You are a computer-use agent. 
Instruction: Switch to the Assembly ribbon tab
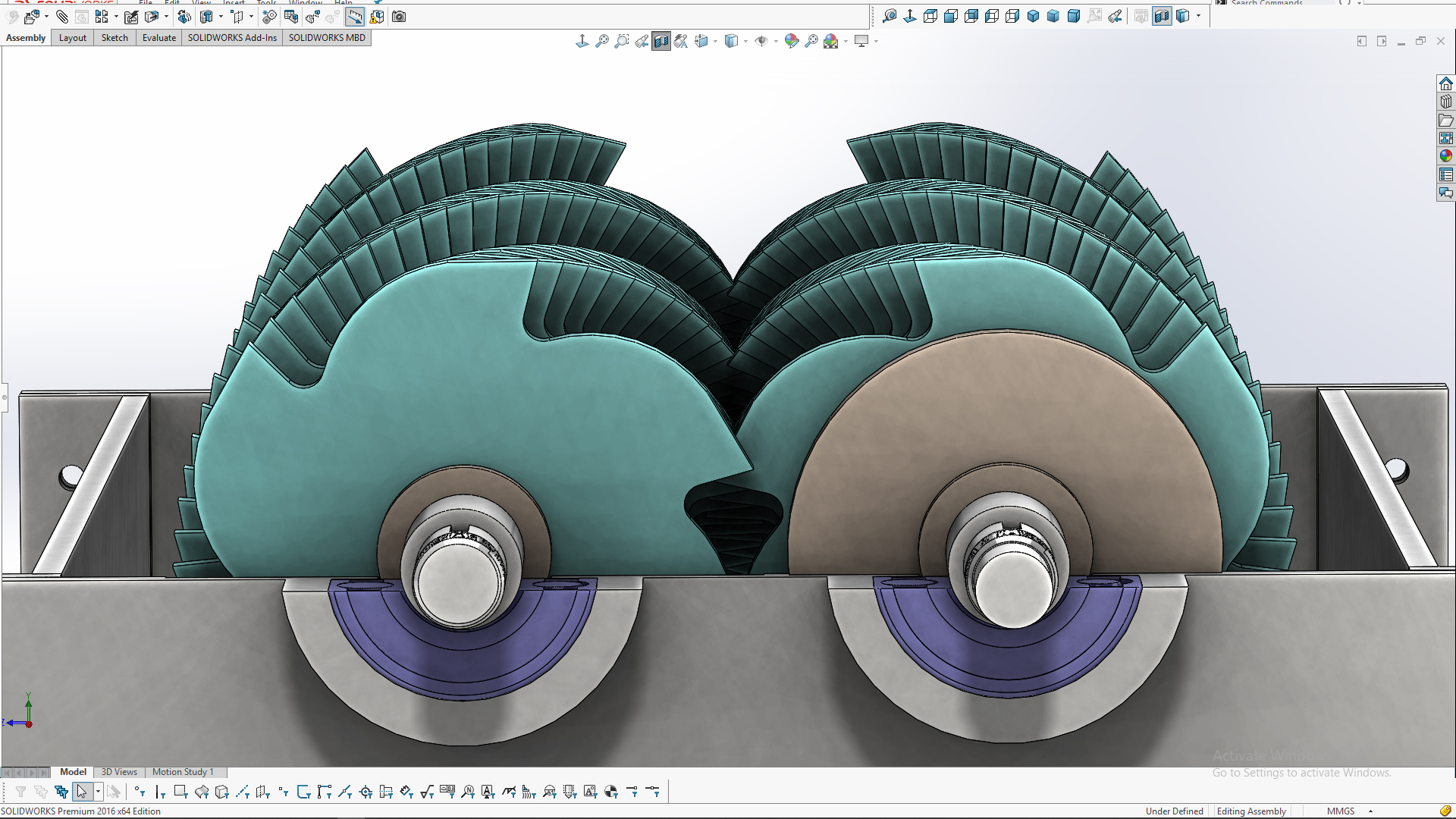(x=26, y=38)
